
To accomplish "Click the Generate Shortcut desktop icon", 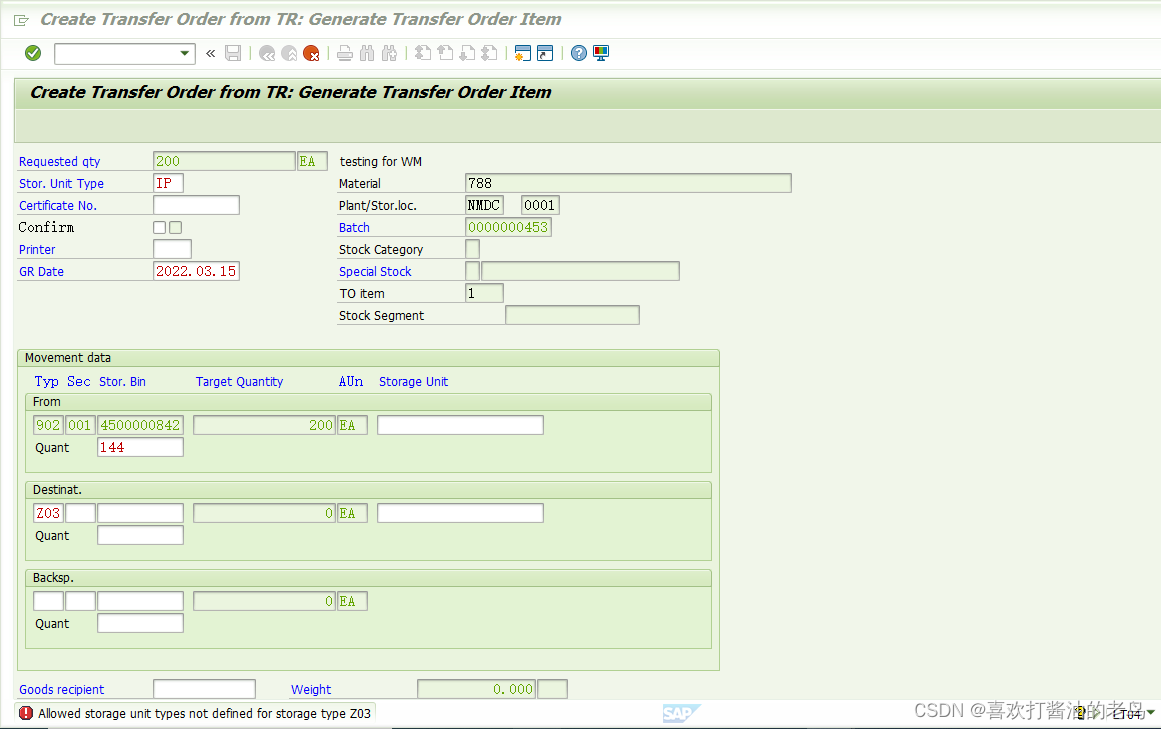I will pos(543,53).
